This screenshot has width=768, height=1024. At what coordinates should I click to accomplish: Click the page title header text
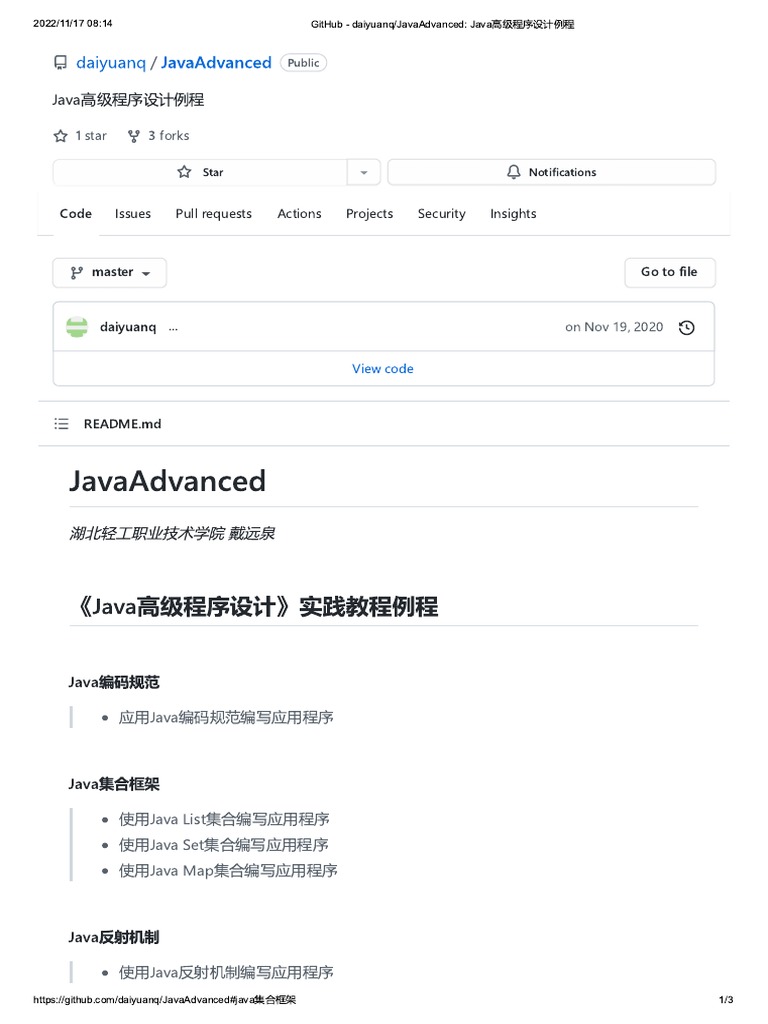(x=443, y=24)
